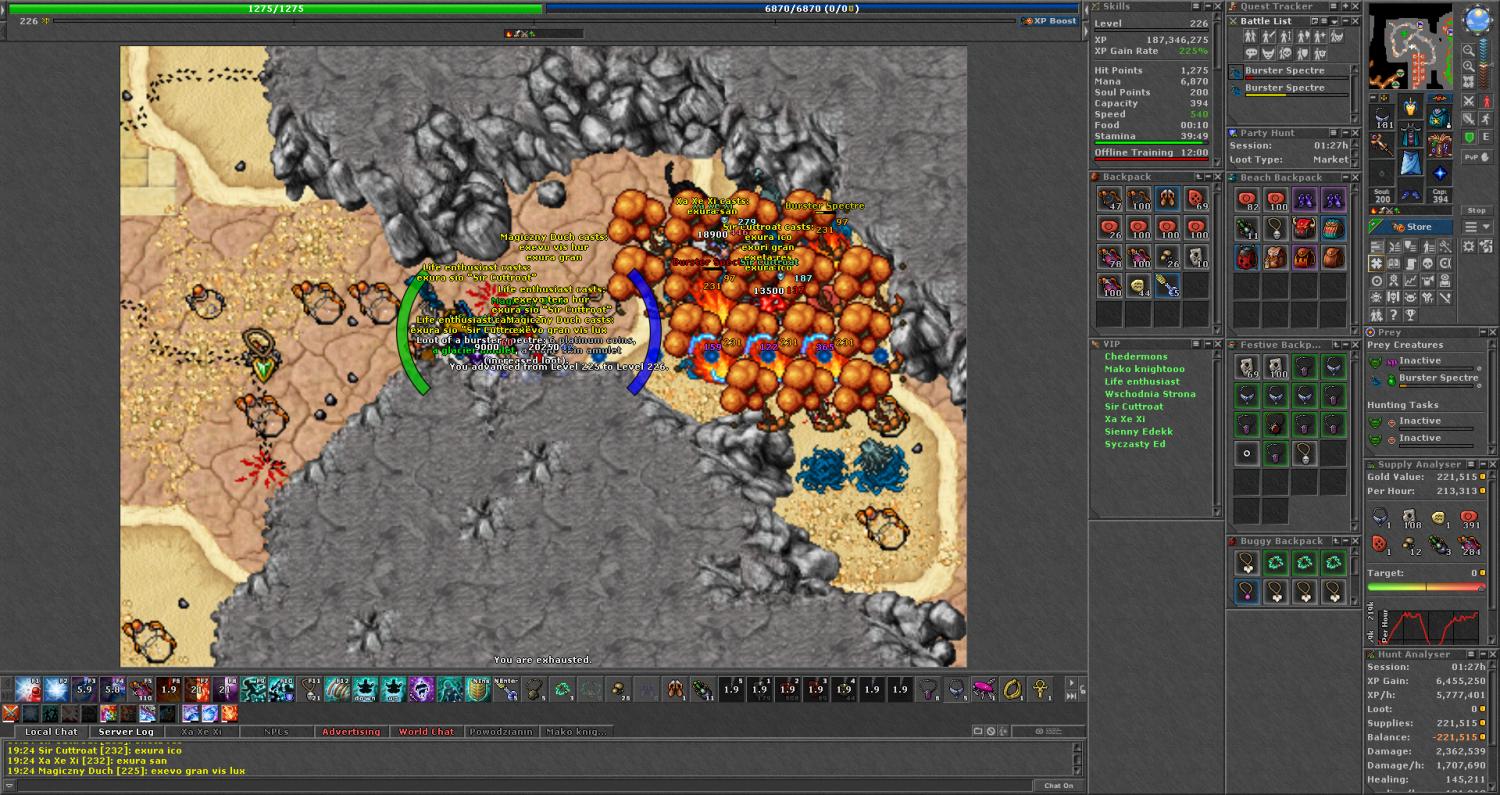Open the gear options icon
The width and height of the screenshot is (1500, 795).
1468,246
